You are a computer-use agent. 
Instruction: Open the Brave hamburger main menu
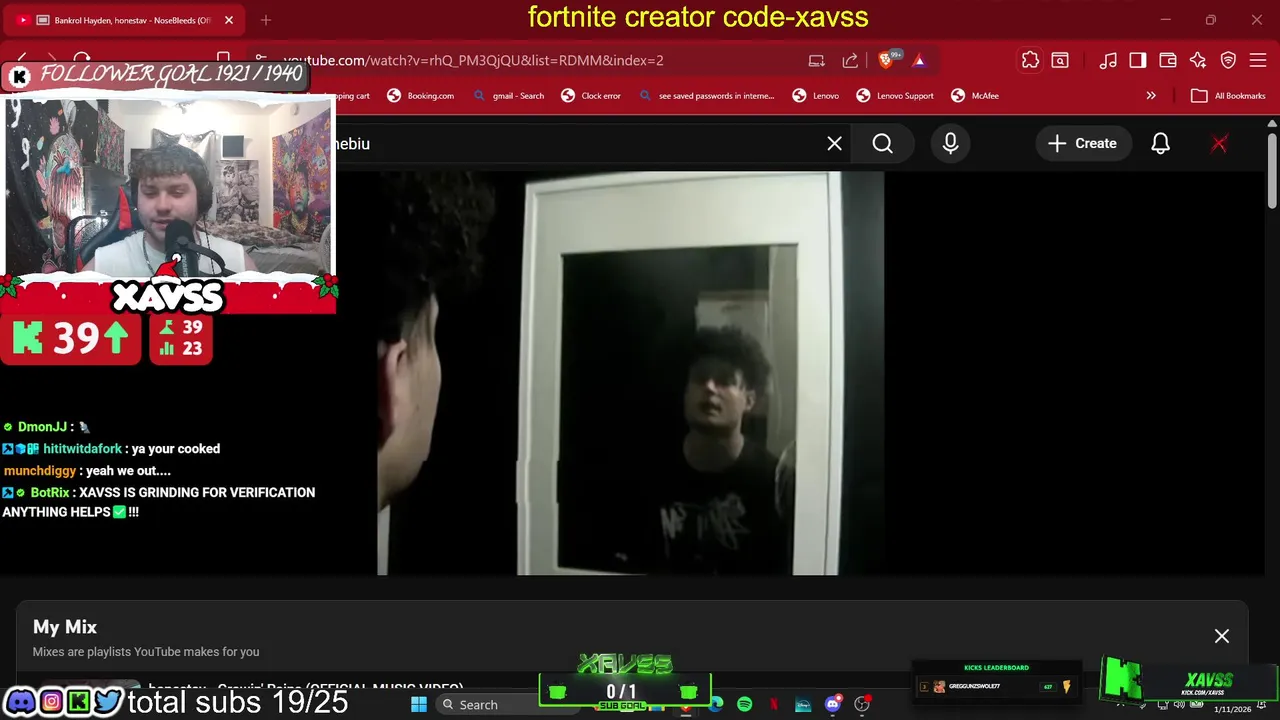pyautogui.click(x=1258, y=60)
